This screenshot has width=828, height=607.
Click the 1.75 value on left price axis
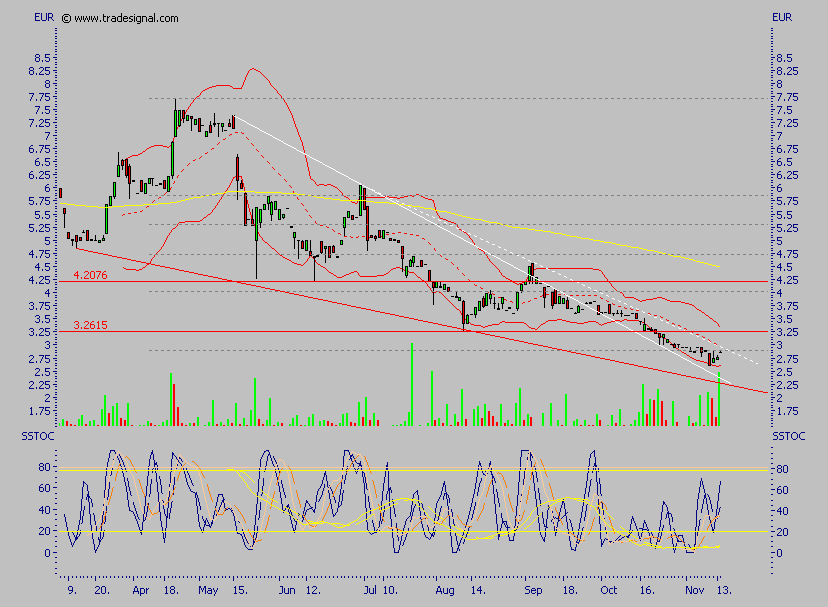pyautogui.click(x=40, y=411)
